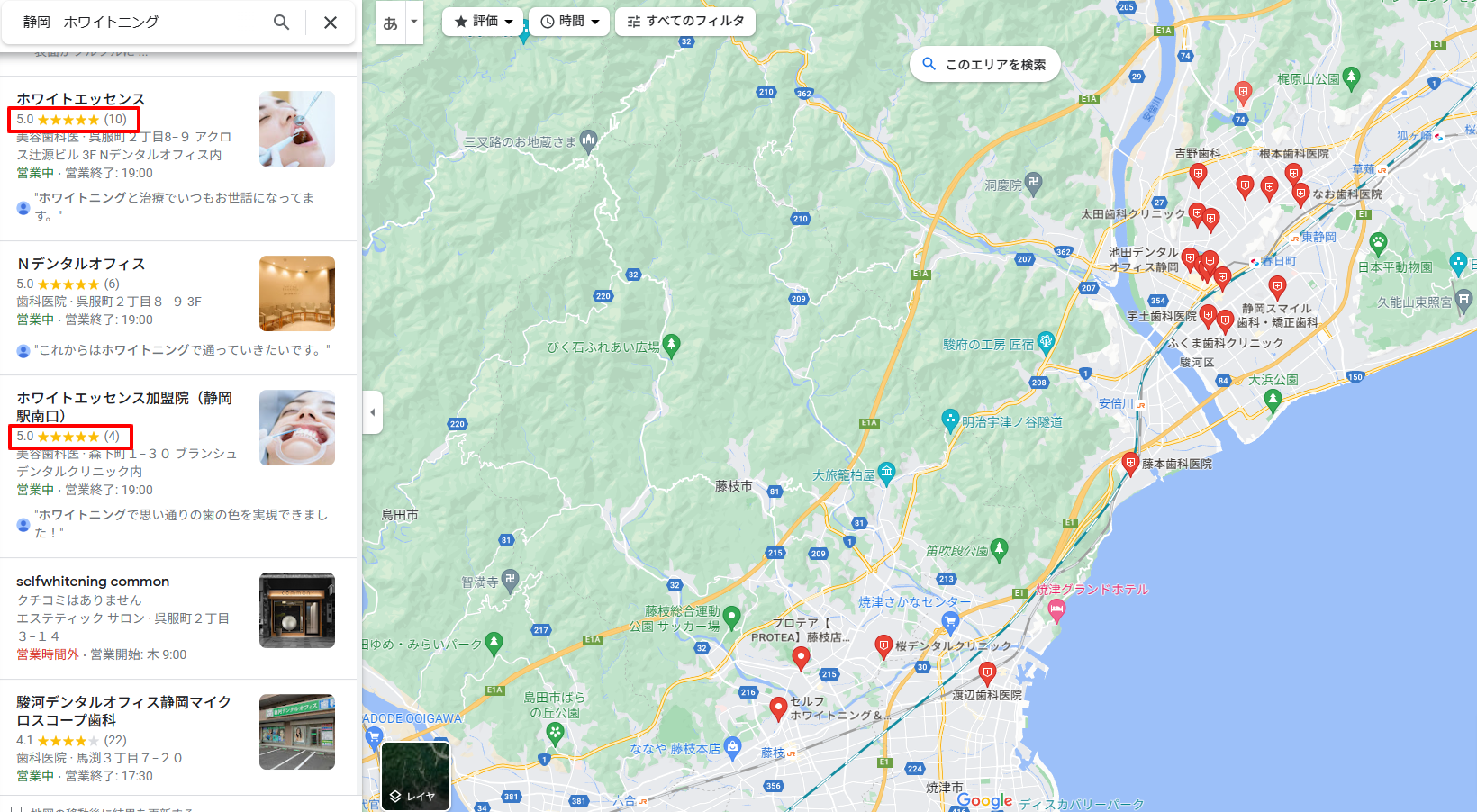Click 営業時間外 status on selfwhitening common
This screenshot has width=1477, height=812.
[x=48, y=654]
